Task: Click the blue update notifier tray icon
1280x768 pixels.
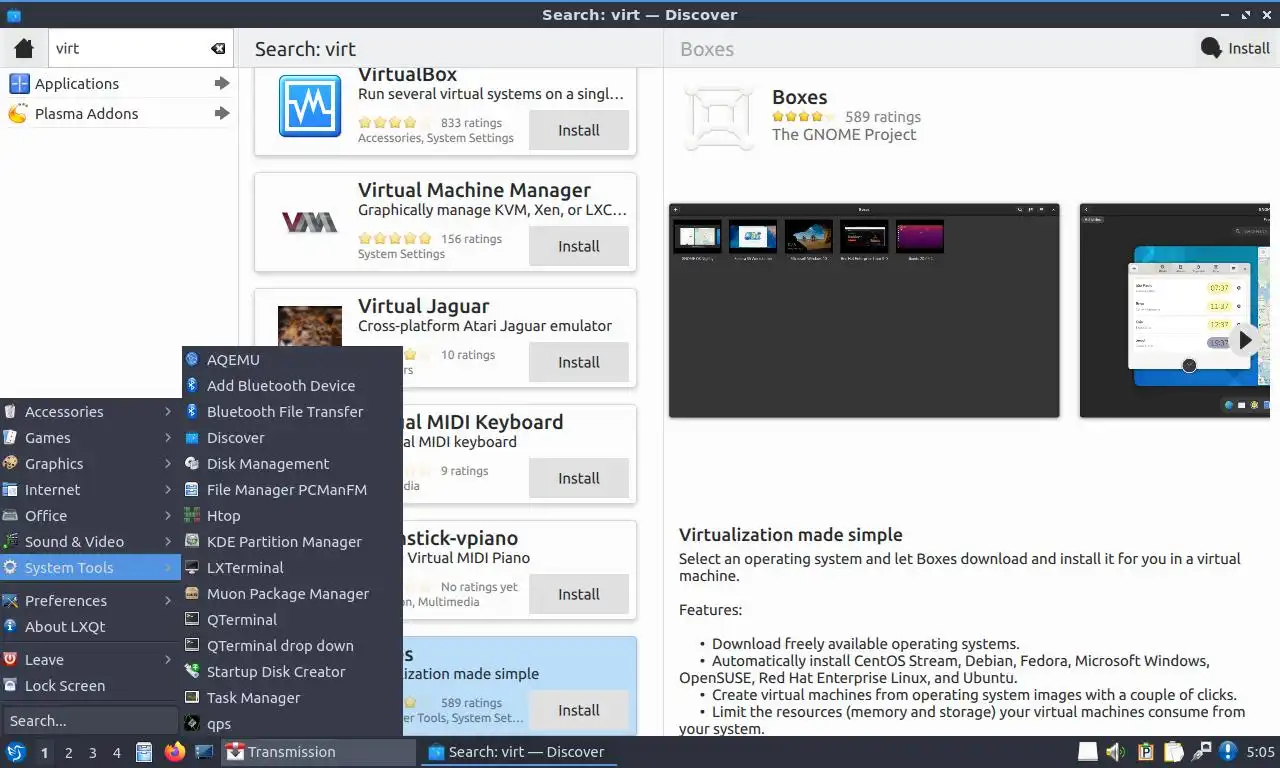Action: tap(1229, 752)
